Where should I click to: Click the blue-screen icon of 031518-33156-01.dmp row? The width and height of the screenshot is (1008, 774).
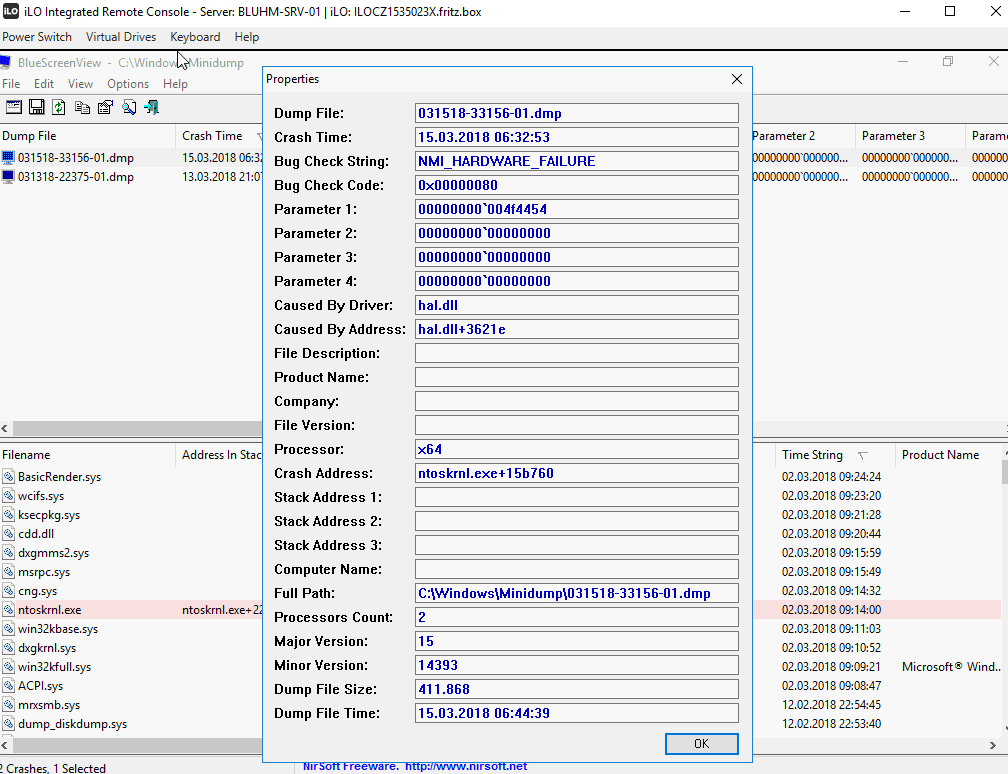[8, 158]
